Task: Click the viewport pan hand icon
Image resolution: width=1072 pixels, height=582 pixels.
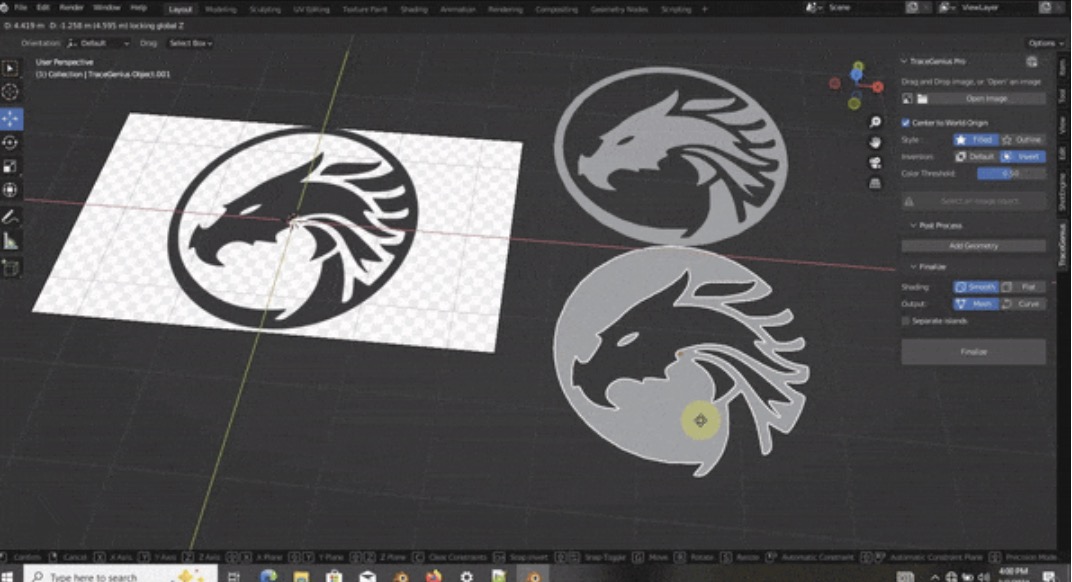Action: click(x=875, y=142)
